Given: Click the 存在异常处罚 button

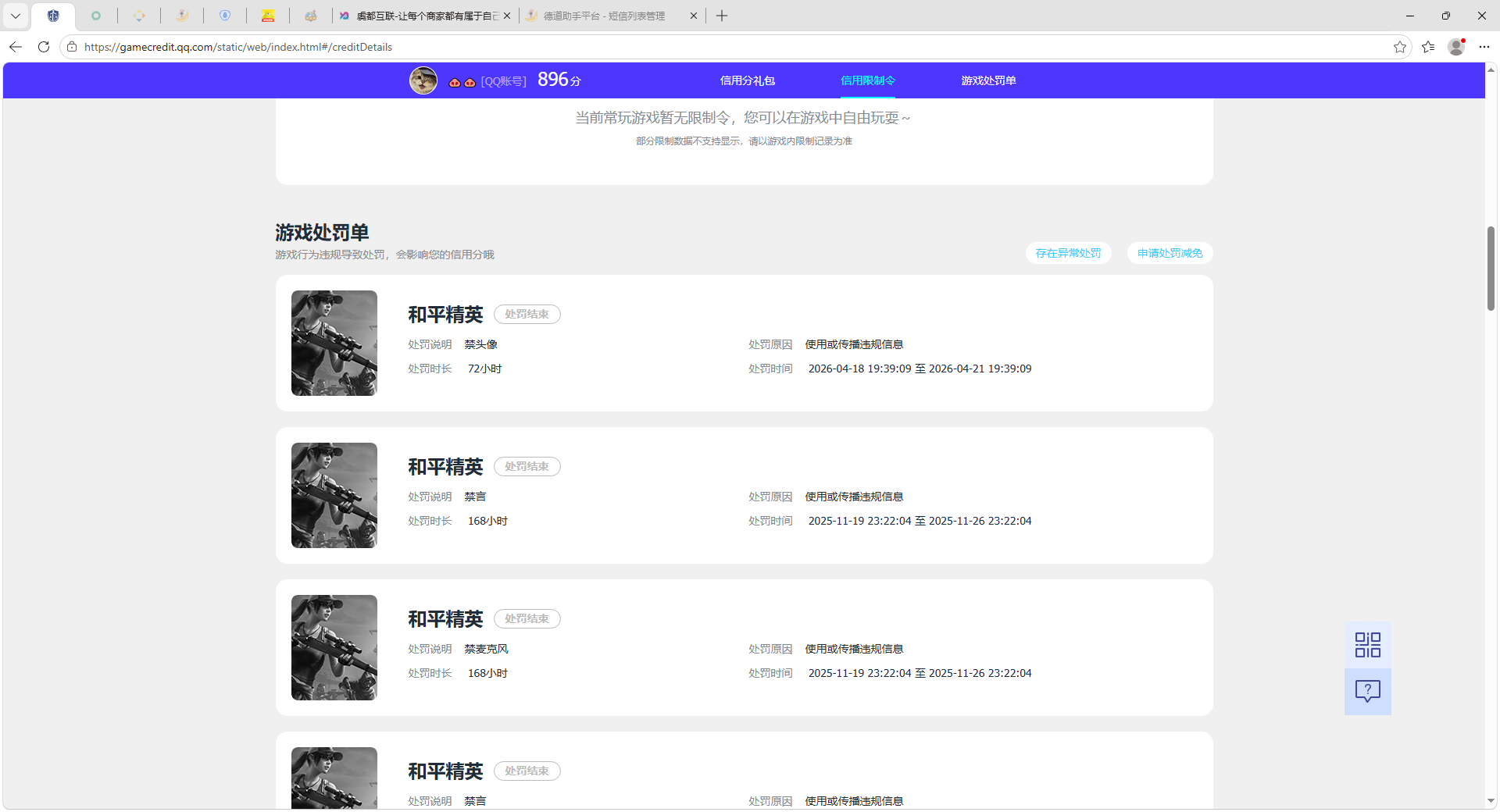Looking at the screenshot, I should 1068,253.
